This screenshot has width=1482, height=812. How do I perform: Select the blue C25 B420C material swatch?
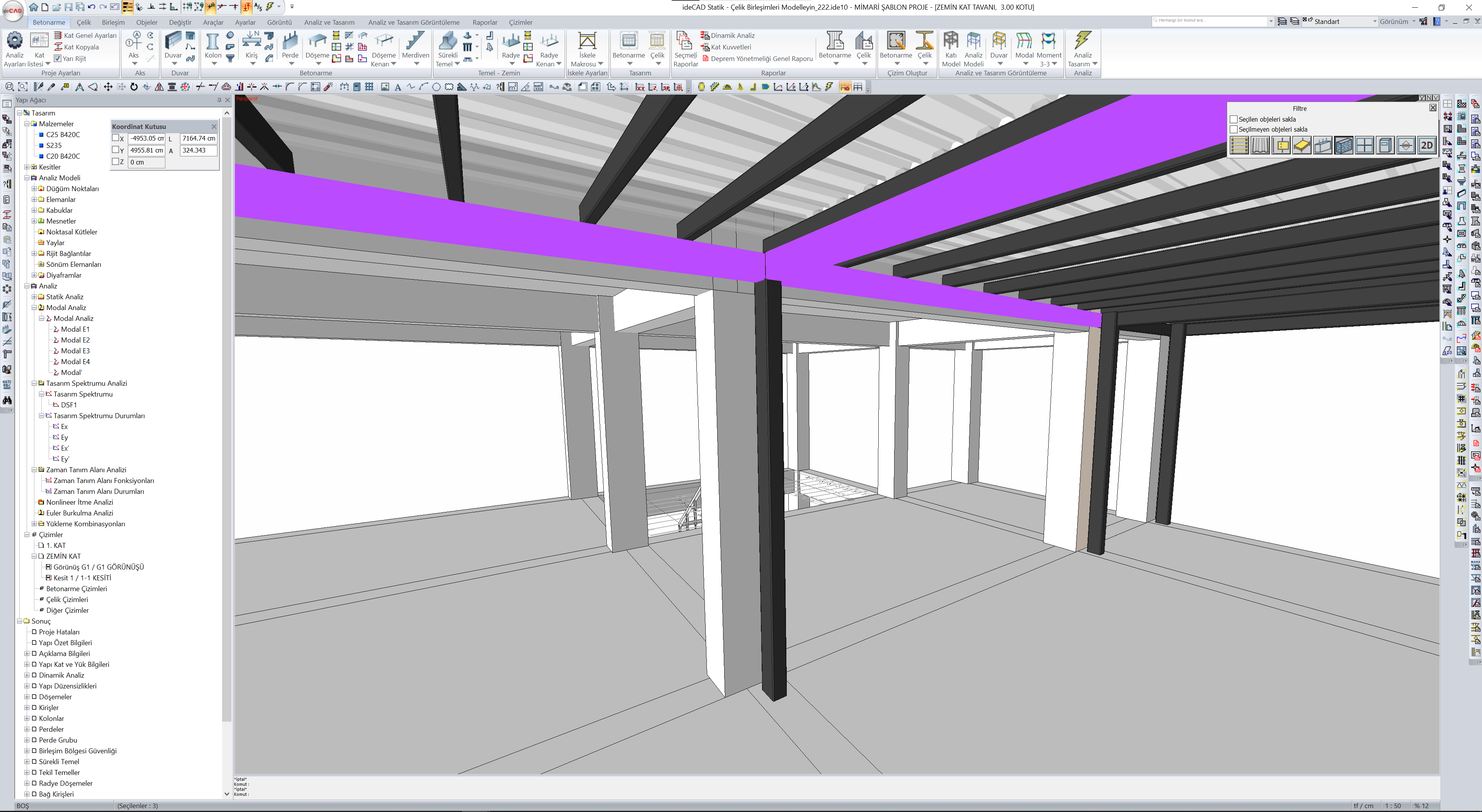(x=41, y=135)
